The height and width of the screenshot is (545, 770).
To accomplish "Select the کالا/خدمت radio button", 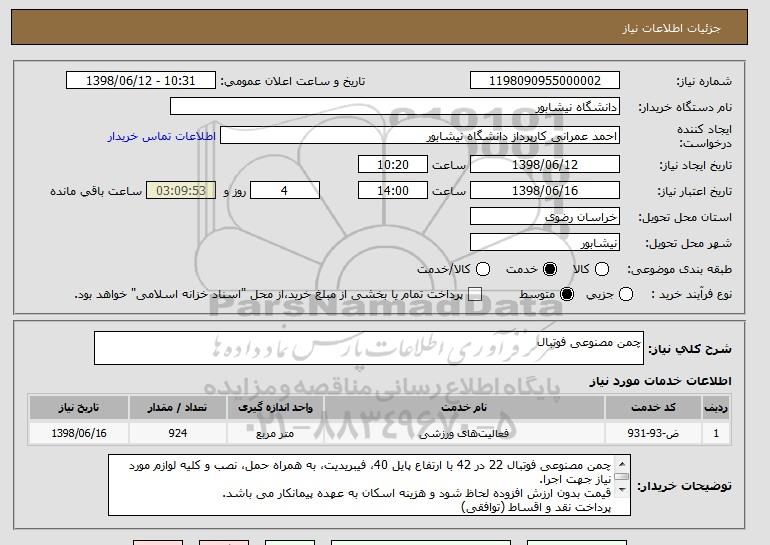I will click(x=483, y=269).
